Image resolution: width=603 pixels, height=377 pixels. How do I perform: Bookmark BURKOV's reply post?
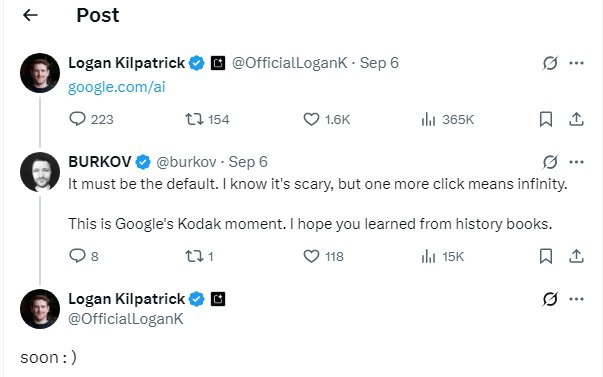[546, 256]
